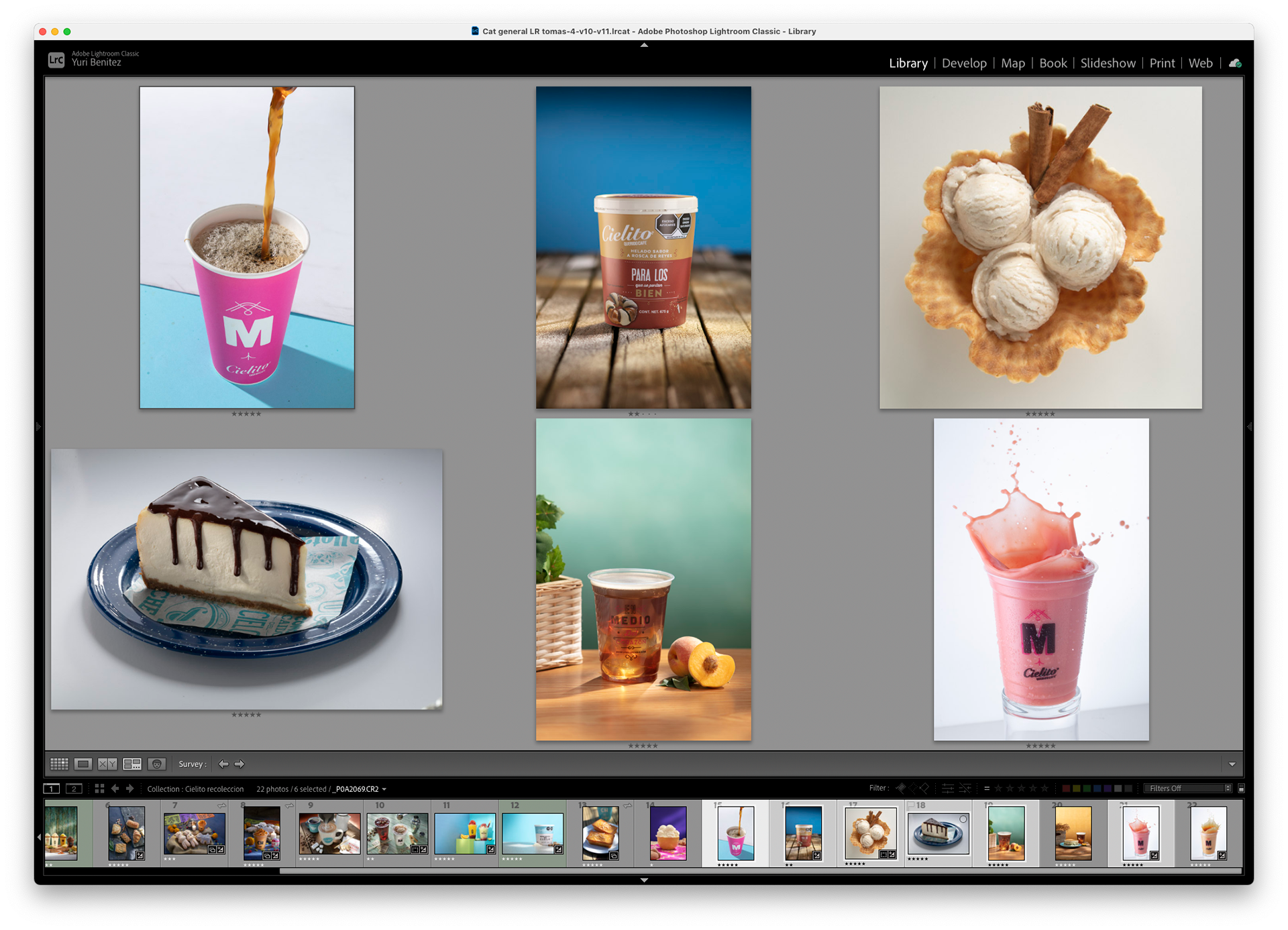Click the cloud sync status icon
This screenshot has height=930, width=1288.
[x=1235, y=63]
